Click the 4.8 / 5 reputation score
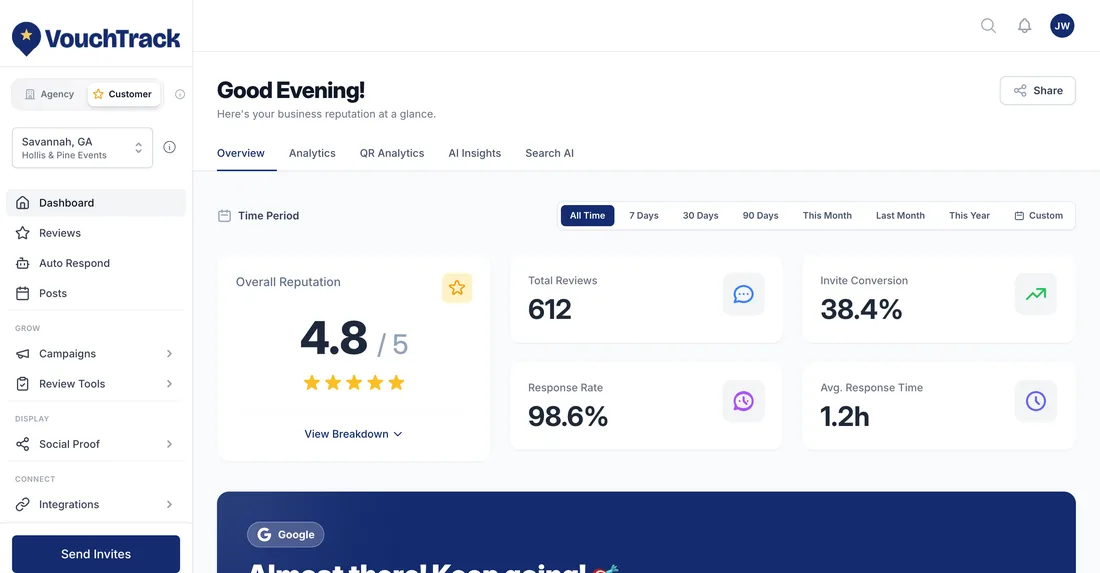The image size is (1100, 573). click(354, 339)
